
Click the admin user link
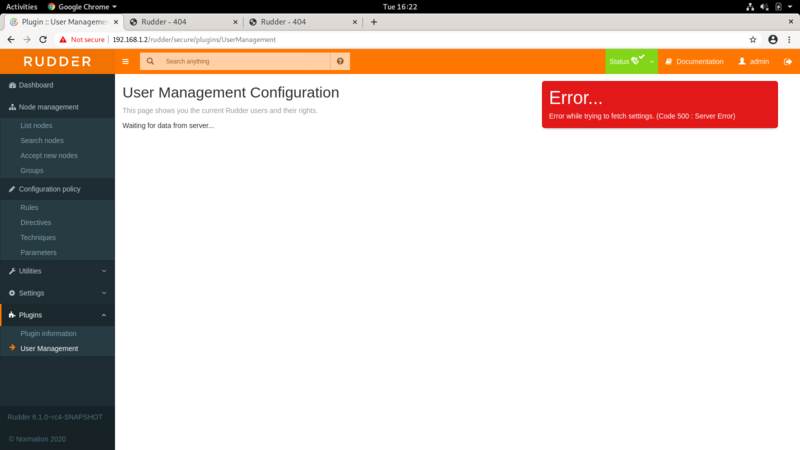pyautogui.click(x=754, y=61)
